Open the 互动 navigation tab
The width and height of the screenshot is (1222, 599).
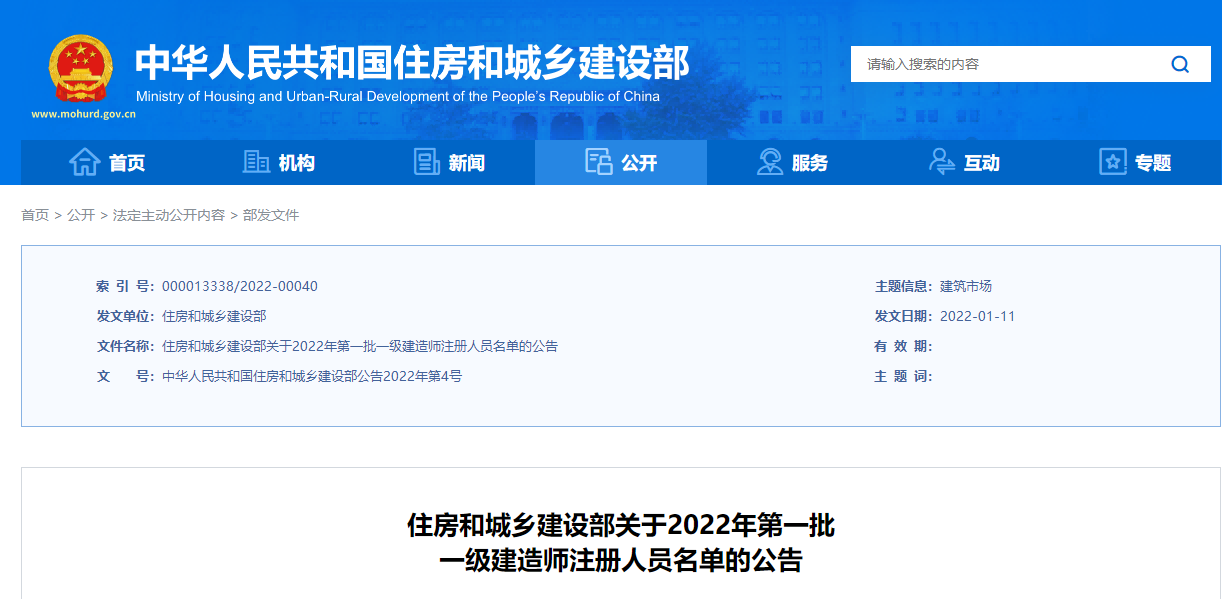[964, 162]
